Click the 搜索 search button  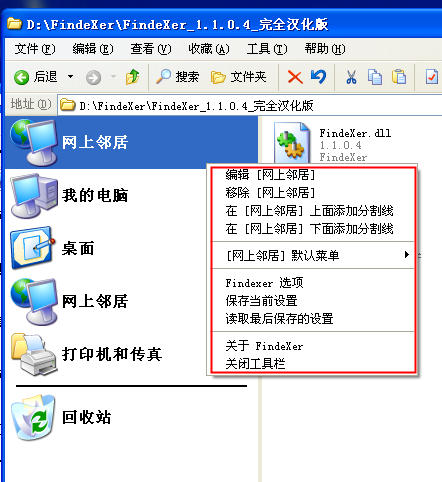coord(177,77)
